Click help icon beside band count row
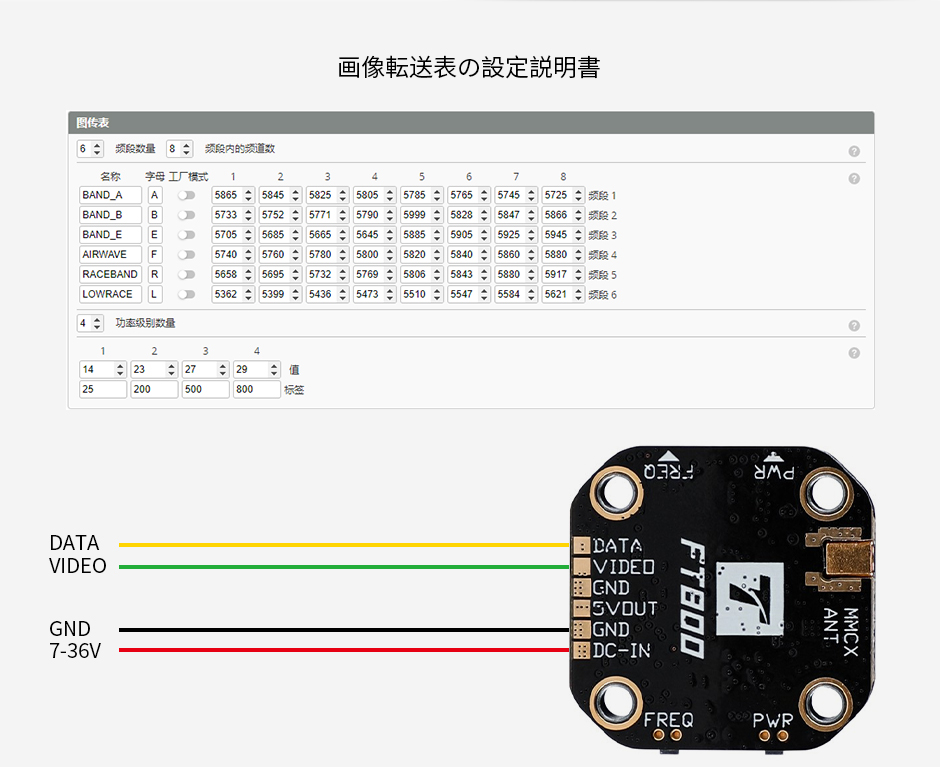940x767 pixels. (854, 151)
